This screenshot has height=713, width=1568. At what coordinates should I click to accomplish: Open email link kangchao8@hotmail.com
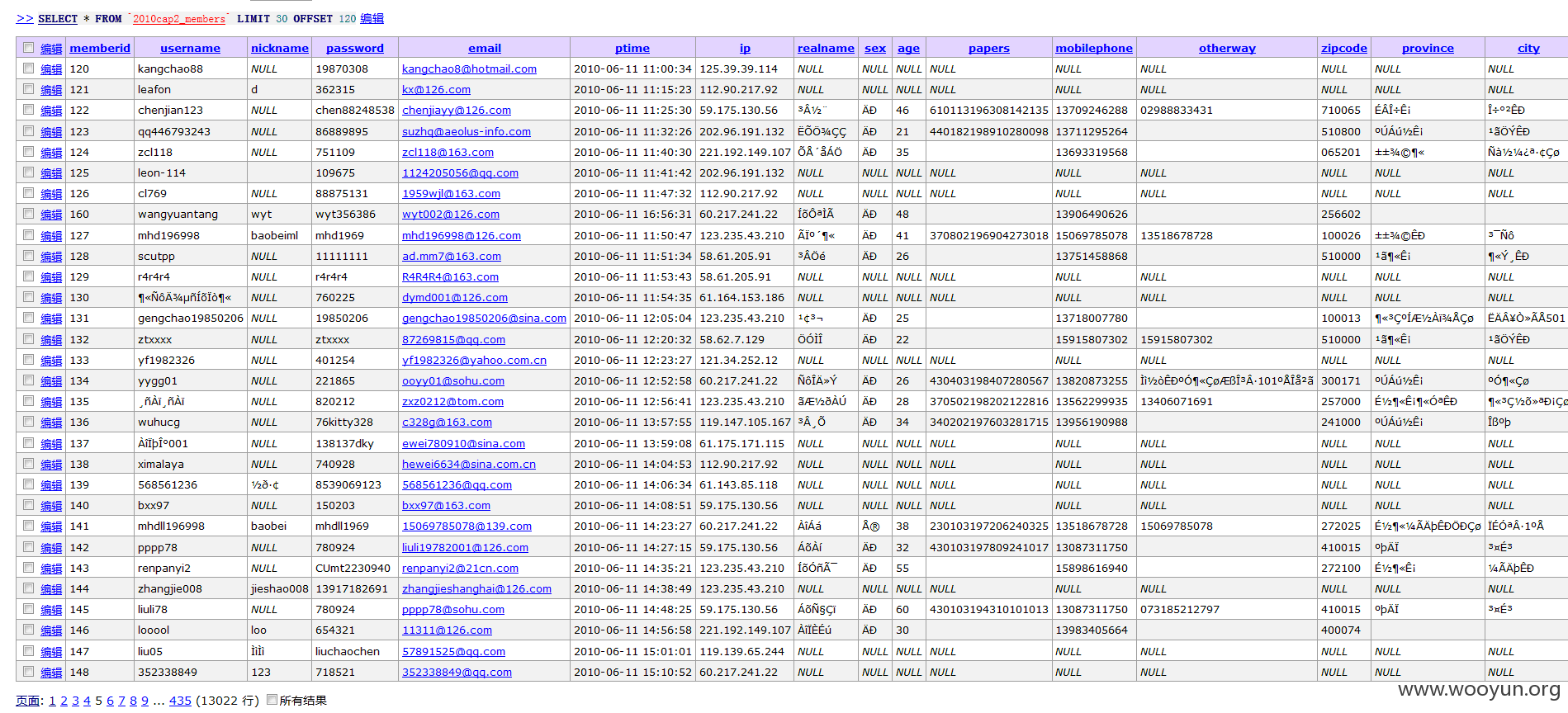(x=469, y=69)
